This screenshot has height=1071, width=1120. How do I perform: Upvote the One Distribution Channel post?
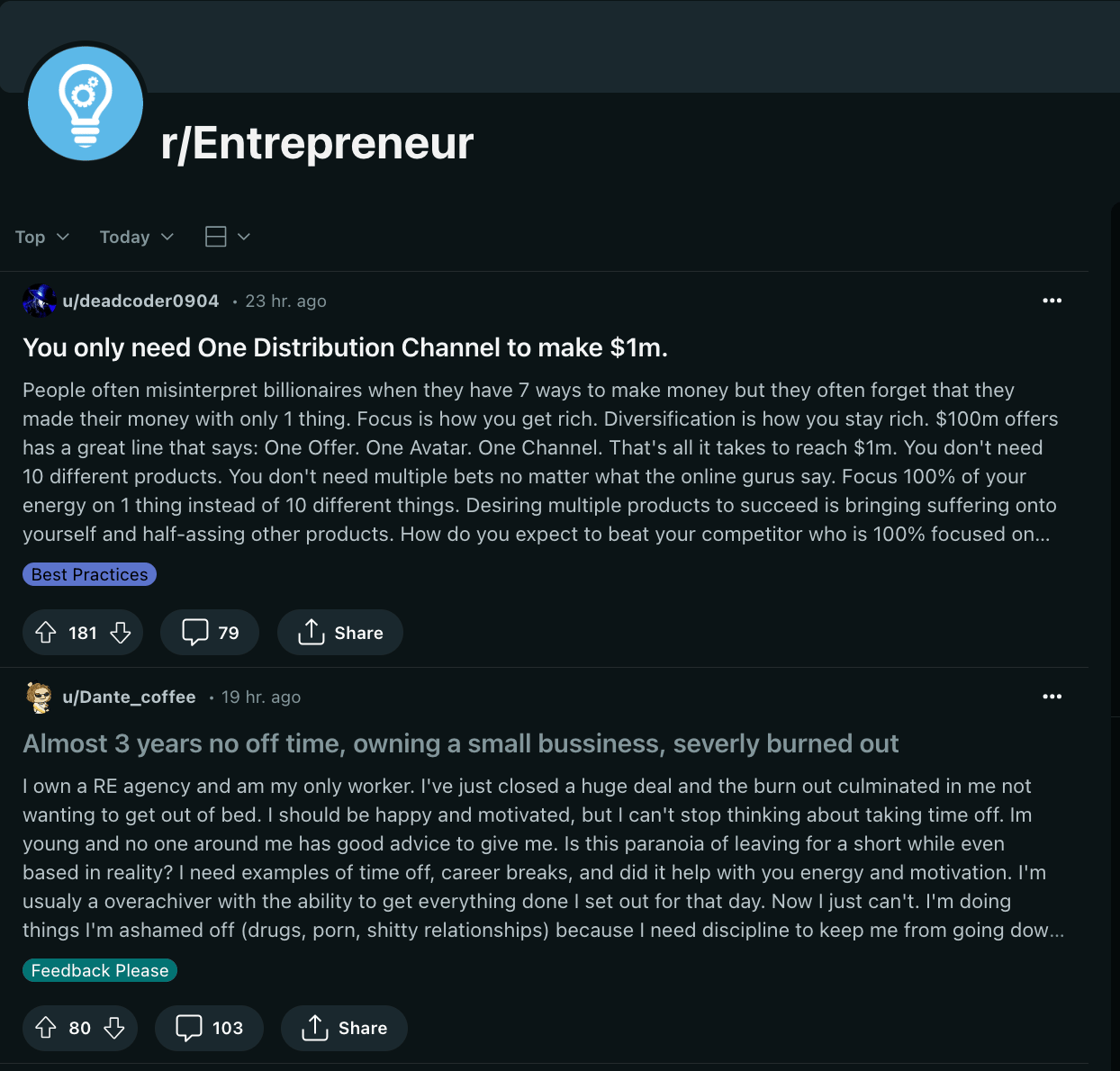[x=46, y=633]
